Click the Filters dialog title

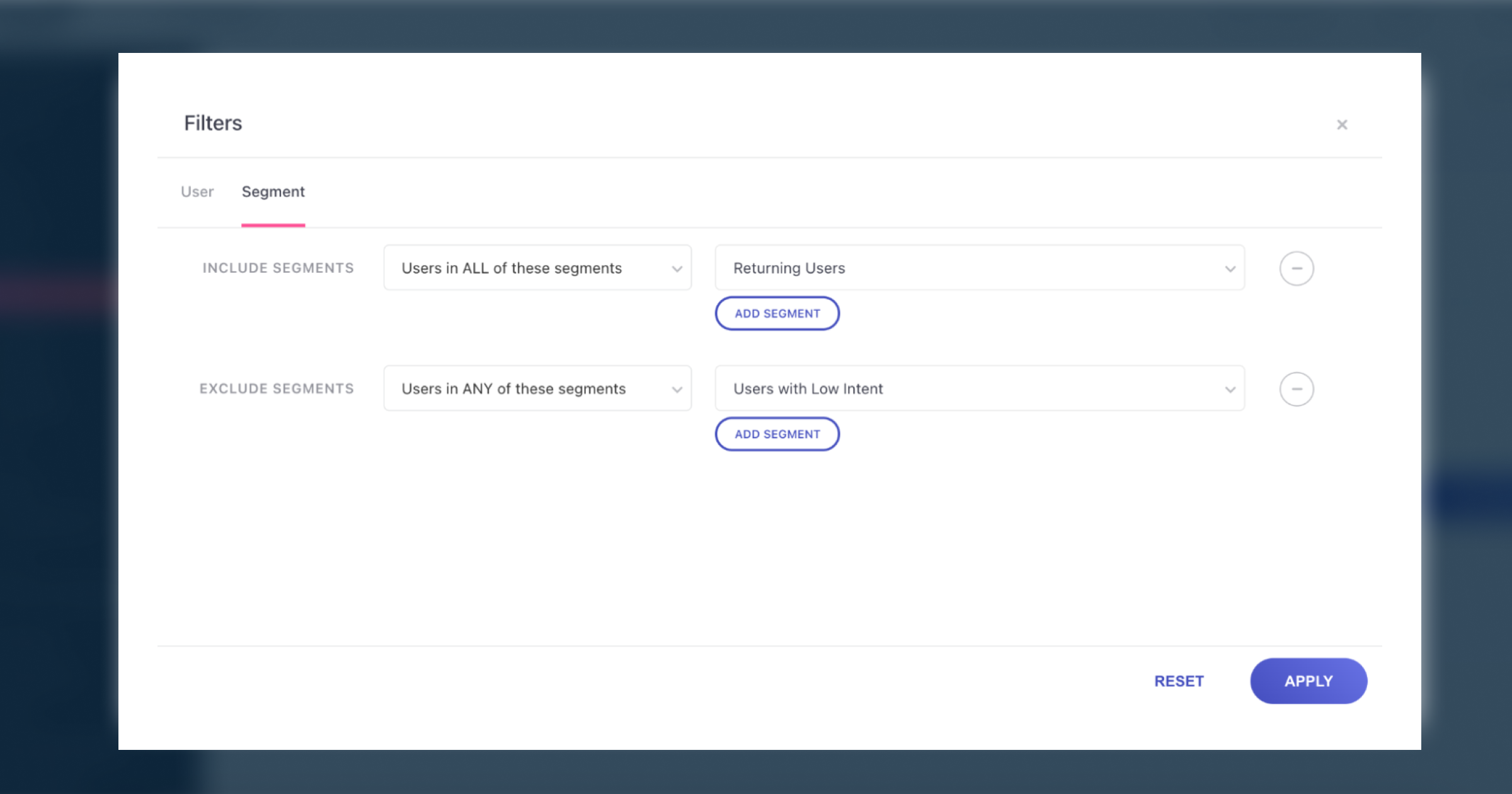(213, 123)
